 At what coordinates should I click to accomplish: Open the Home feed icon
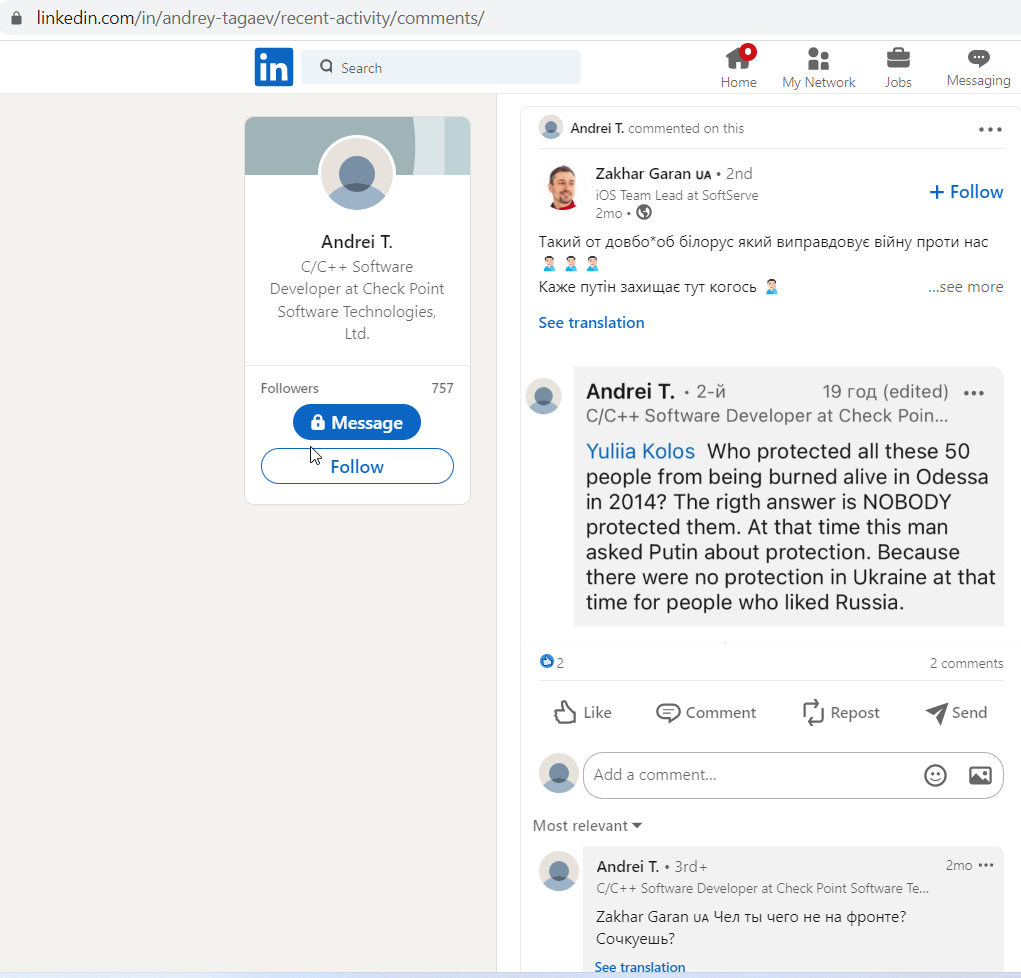click(738, 59)
